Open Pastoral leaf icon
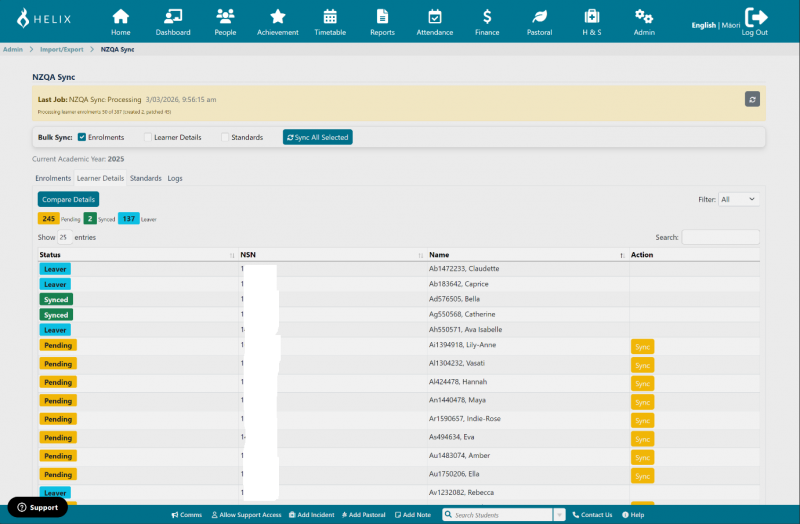This screenshot has width=800, height=524. (x=539, y=17)
